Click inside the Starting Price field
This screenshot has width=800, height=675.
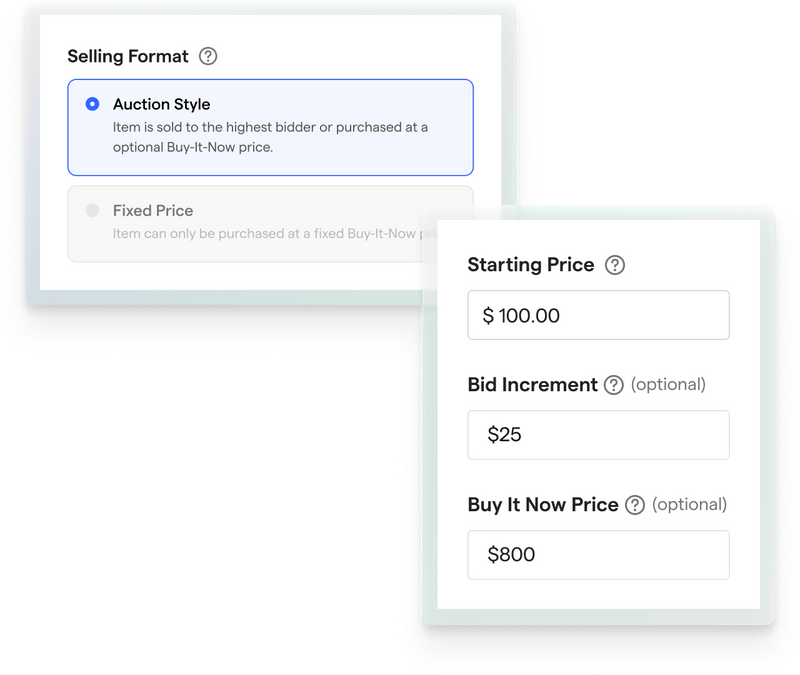click(x=598, y=315)
